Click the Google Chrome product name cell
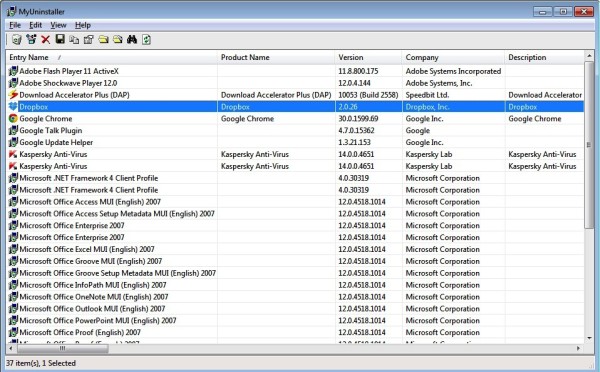 [248, 119]
